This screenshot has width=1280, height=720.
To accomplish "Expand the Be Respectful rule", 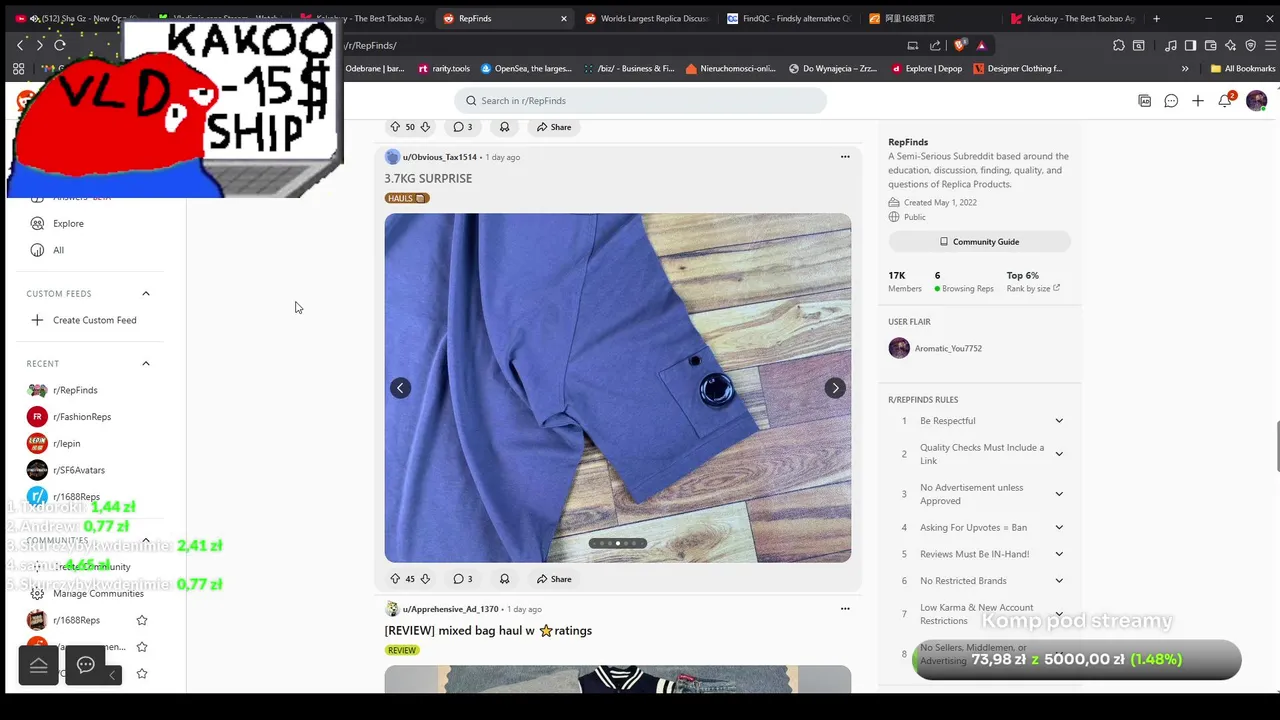I will click(1059, 421).
